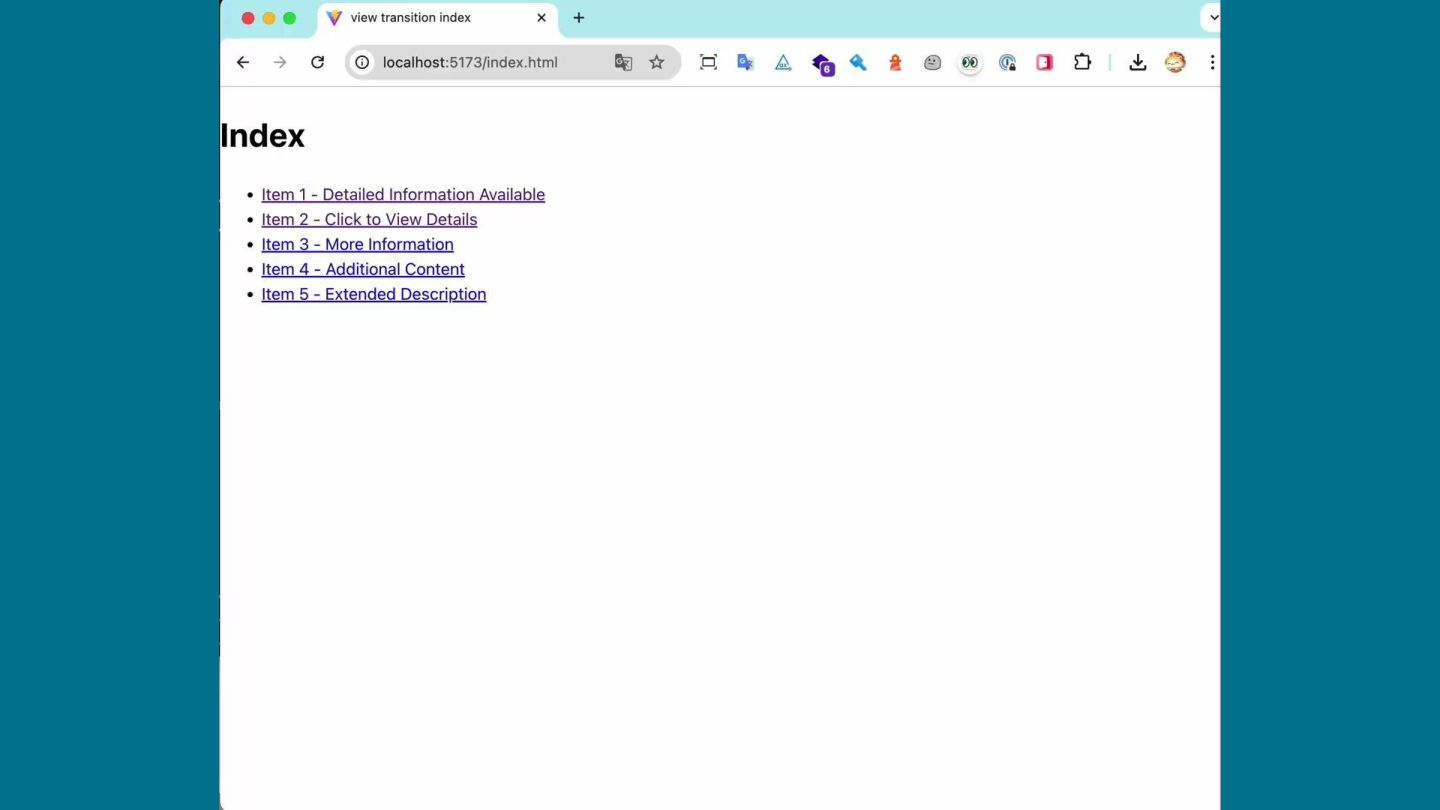Click the green maximize window button
This screenshot has height=810, width=1440.
289,18
